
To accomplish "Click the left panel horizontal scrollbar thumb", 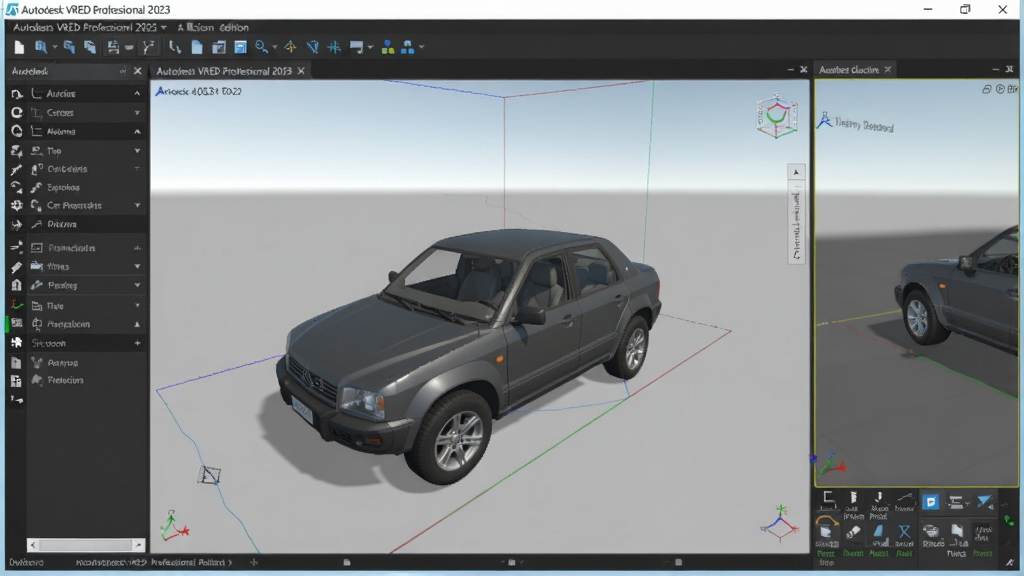I will [86, 544].
